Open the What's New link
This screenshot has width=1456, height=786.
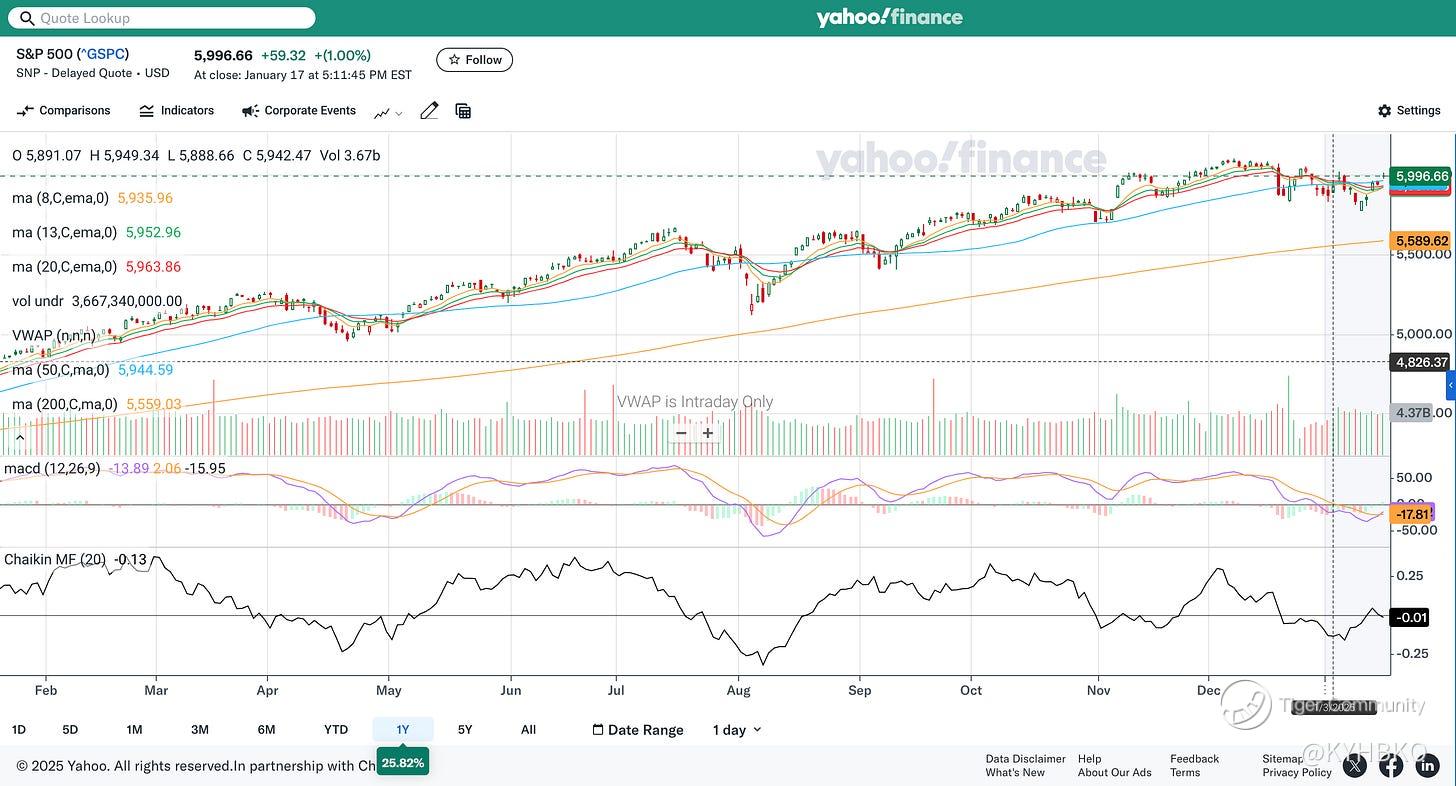pos(1015,773)
